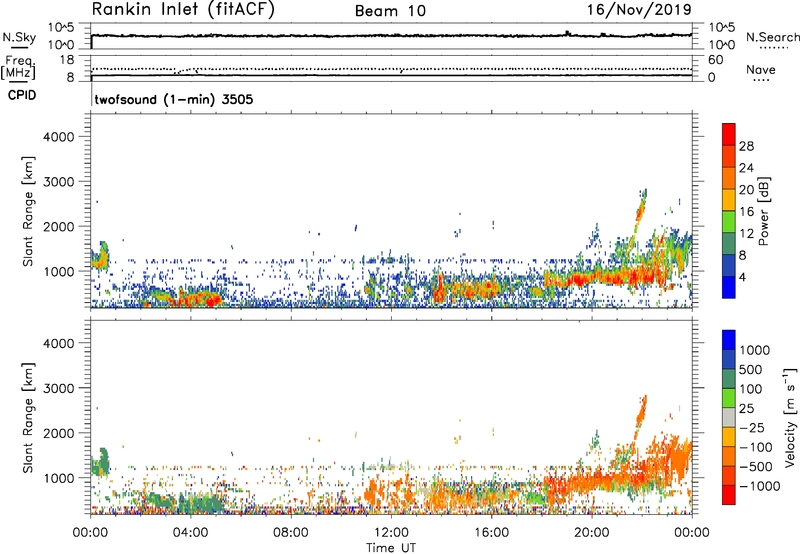The height and width of the screenshot is (554, 800).
Task: Click the blue top segment of velocity colorbar
Action: [729, 340]
